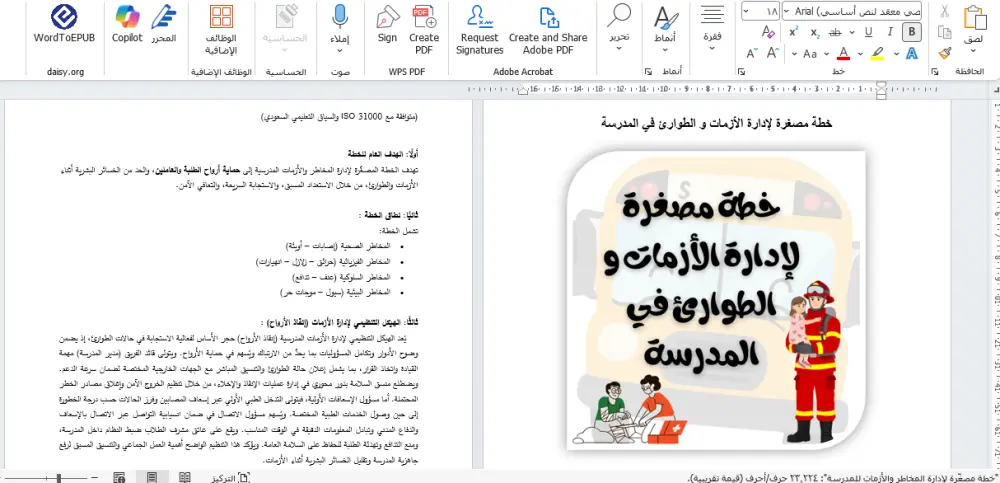The width and height of the screenshot is (1000, 483).
Task: Open the Editor (المحرر) pane
Action: [x=163, y=24]
